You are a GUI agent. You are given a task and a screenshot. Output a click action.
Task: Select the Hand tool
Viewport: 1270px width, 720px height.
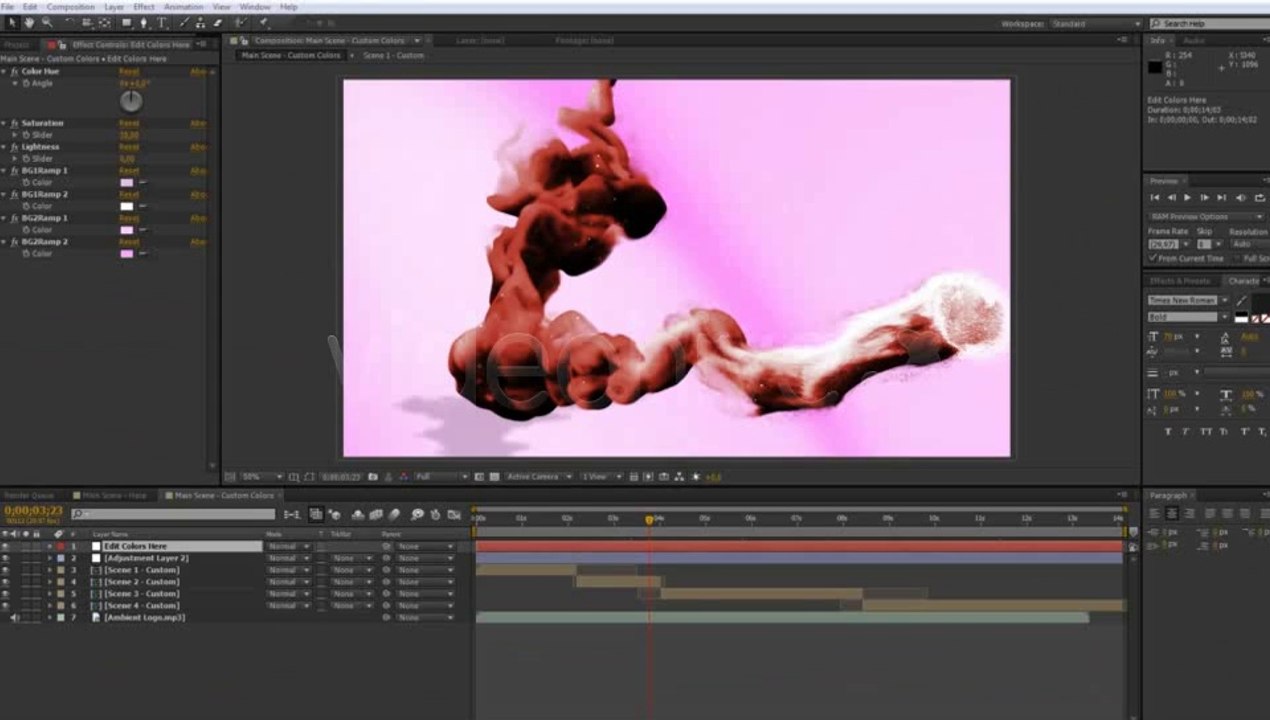28,22
